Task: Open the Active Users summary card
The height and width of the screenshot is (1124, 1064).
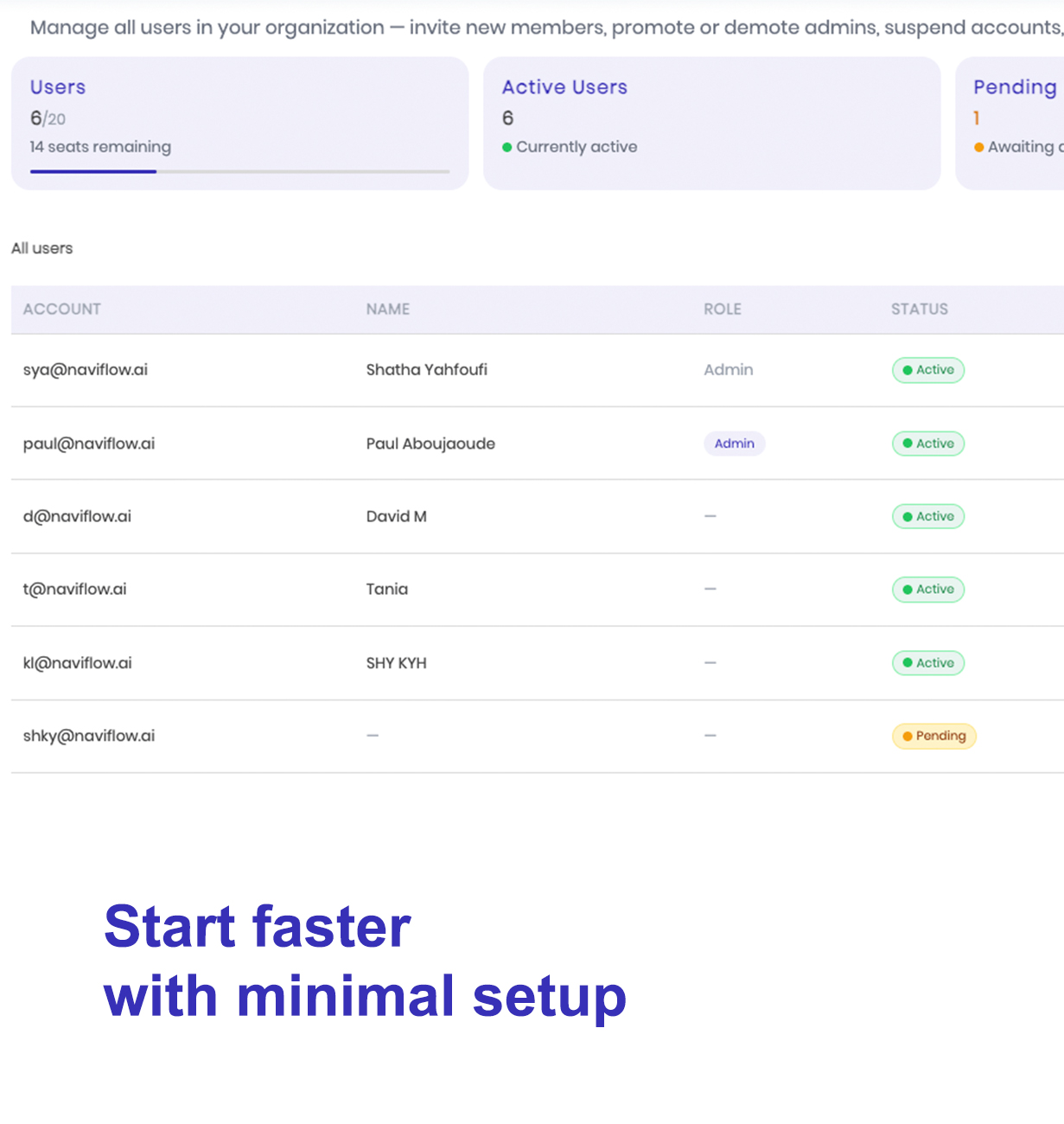Action: click(x=711, y=124)
